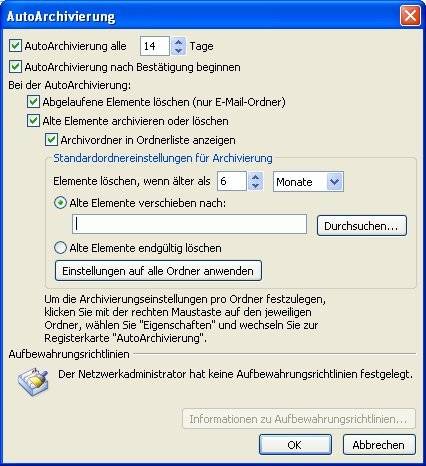Select 'Alte Elemente verschieben nach' radio option

coord(60,203)
